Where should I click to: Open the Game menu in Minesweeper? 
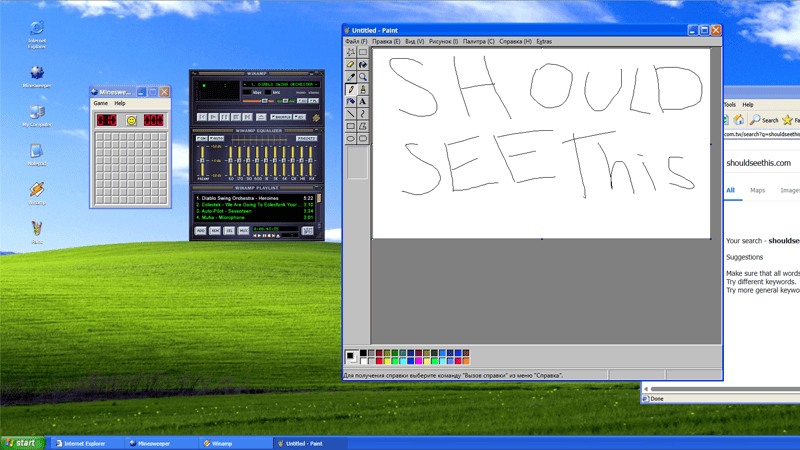101,103
